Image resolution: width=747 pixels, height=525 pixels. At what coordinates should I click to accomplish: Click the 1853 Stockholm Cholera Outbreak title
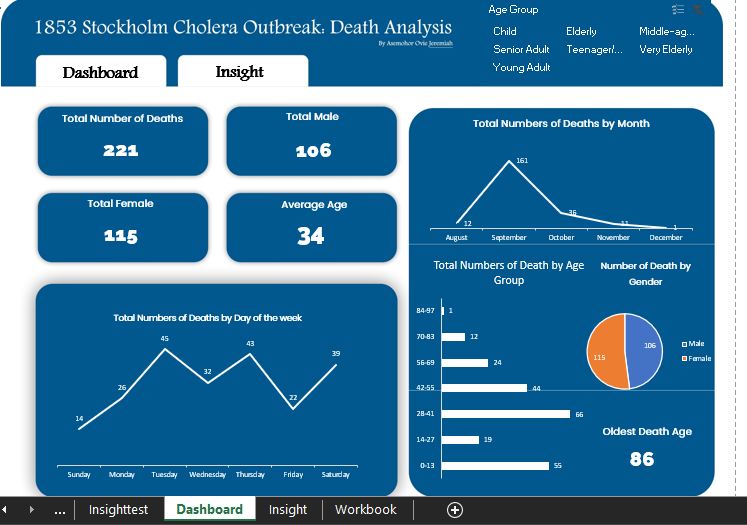click(x=243, y=27)
